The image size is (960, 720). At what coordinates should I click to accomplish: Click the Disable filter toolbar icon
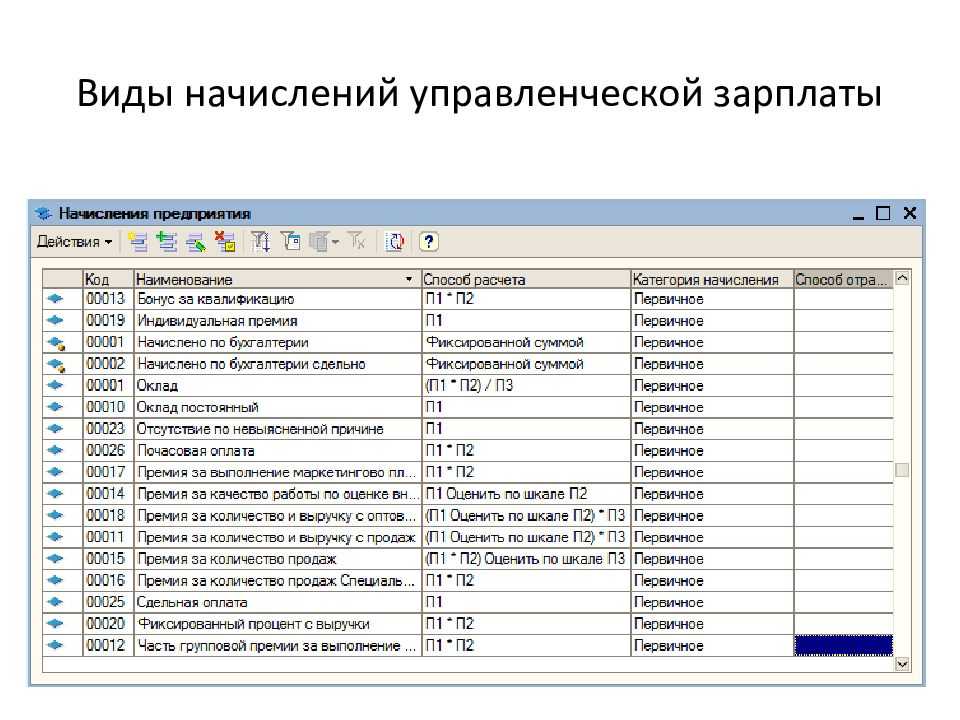356,242
